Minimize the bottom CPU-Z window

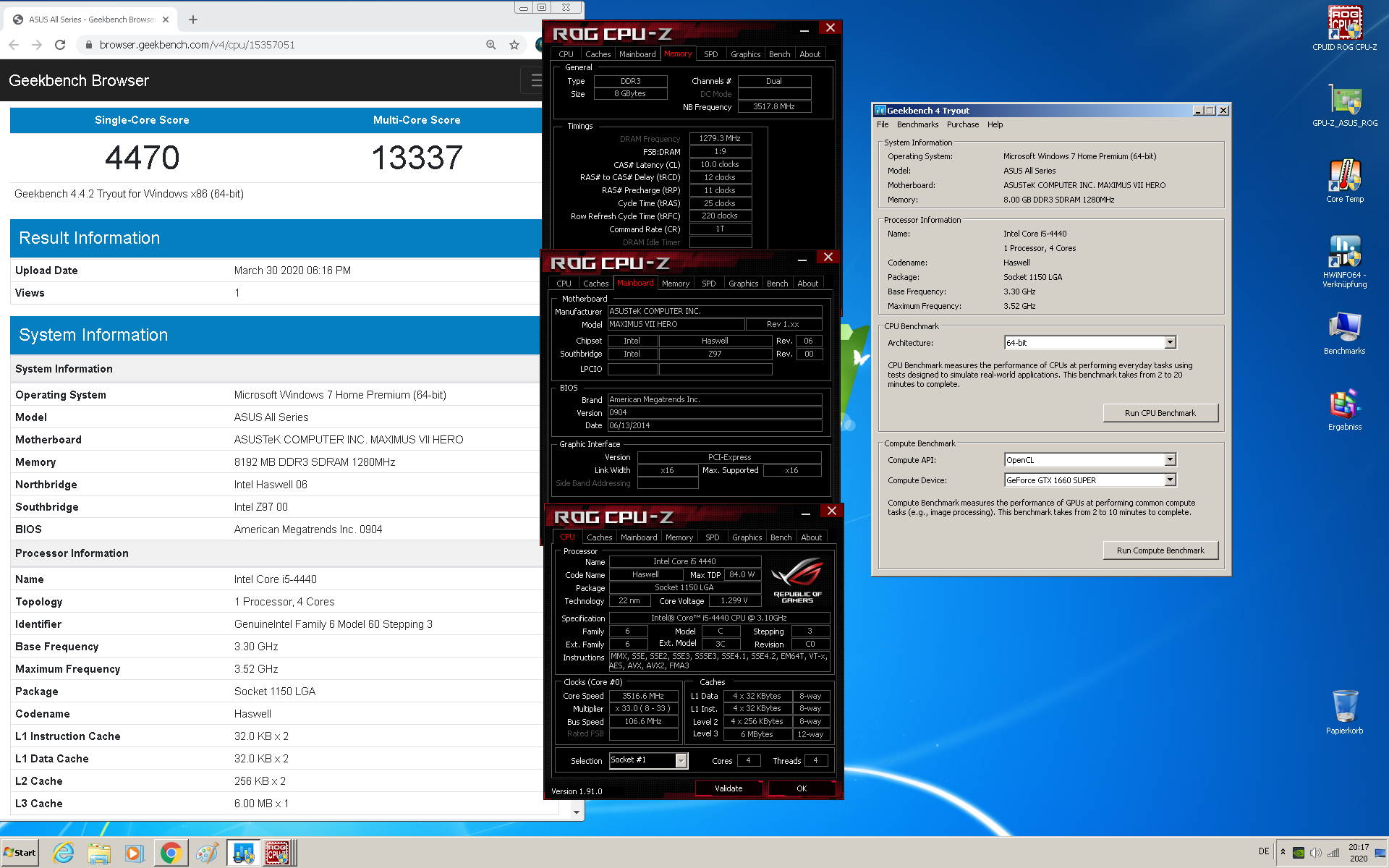pos(805,513)
